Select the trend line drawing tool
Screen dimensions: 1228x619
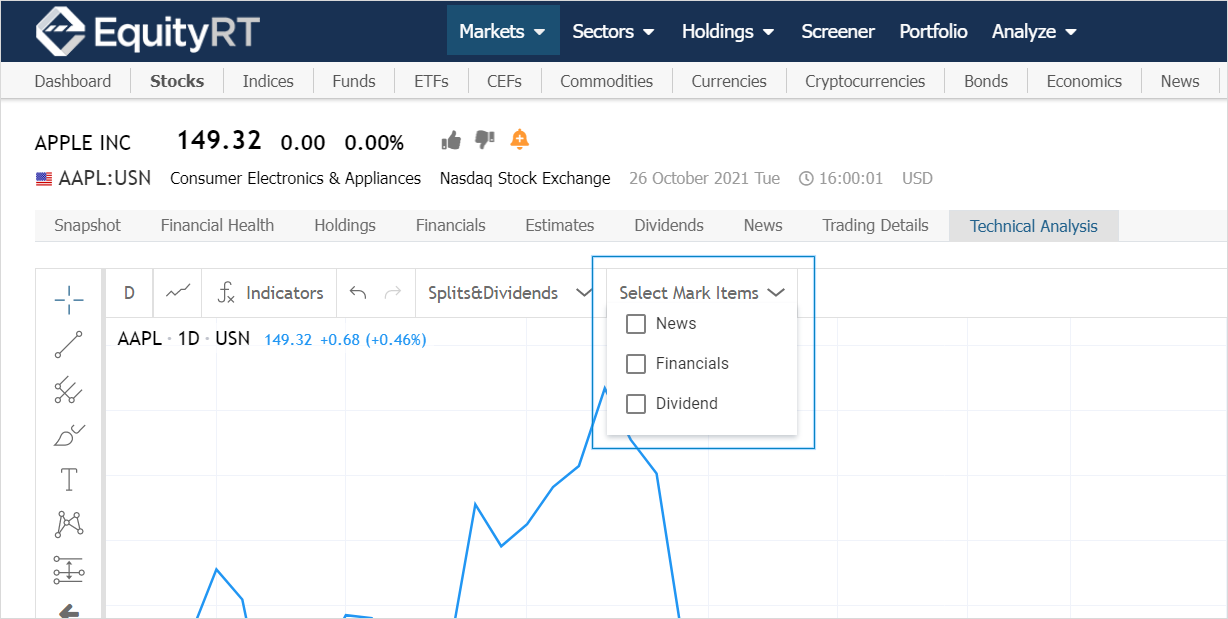point(69,345)
